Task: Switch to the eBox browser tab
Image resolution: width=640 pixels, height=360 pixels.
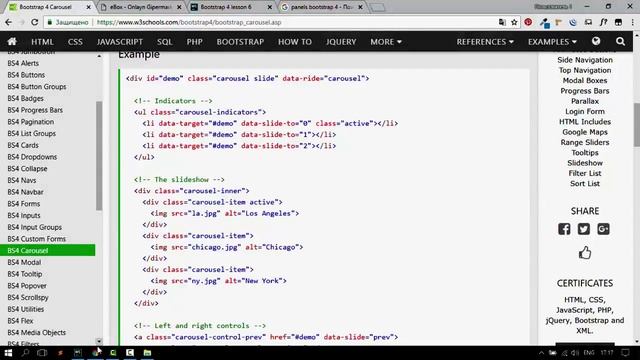Action: (x=141, y=7)
